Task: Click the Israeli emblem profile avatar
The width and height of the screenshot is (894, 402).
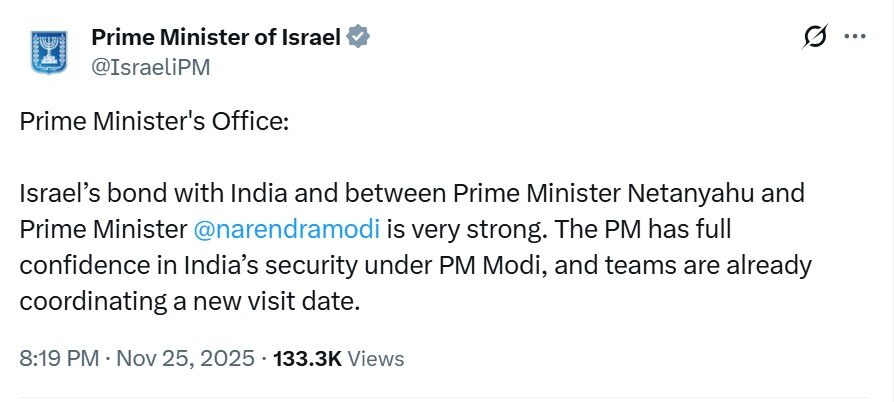Action: pos(47,52)
